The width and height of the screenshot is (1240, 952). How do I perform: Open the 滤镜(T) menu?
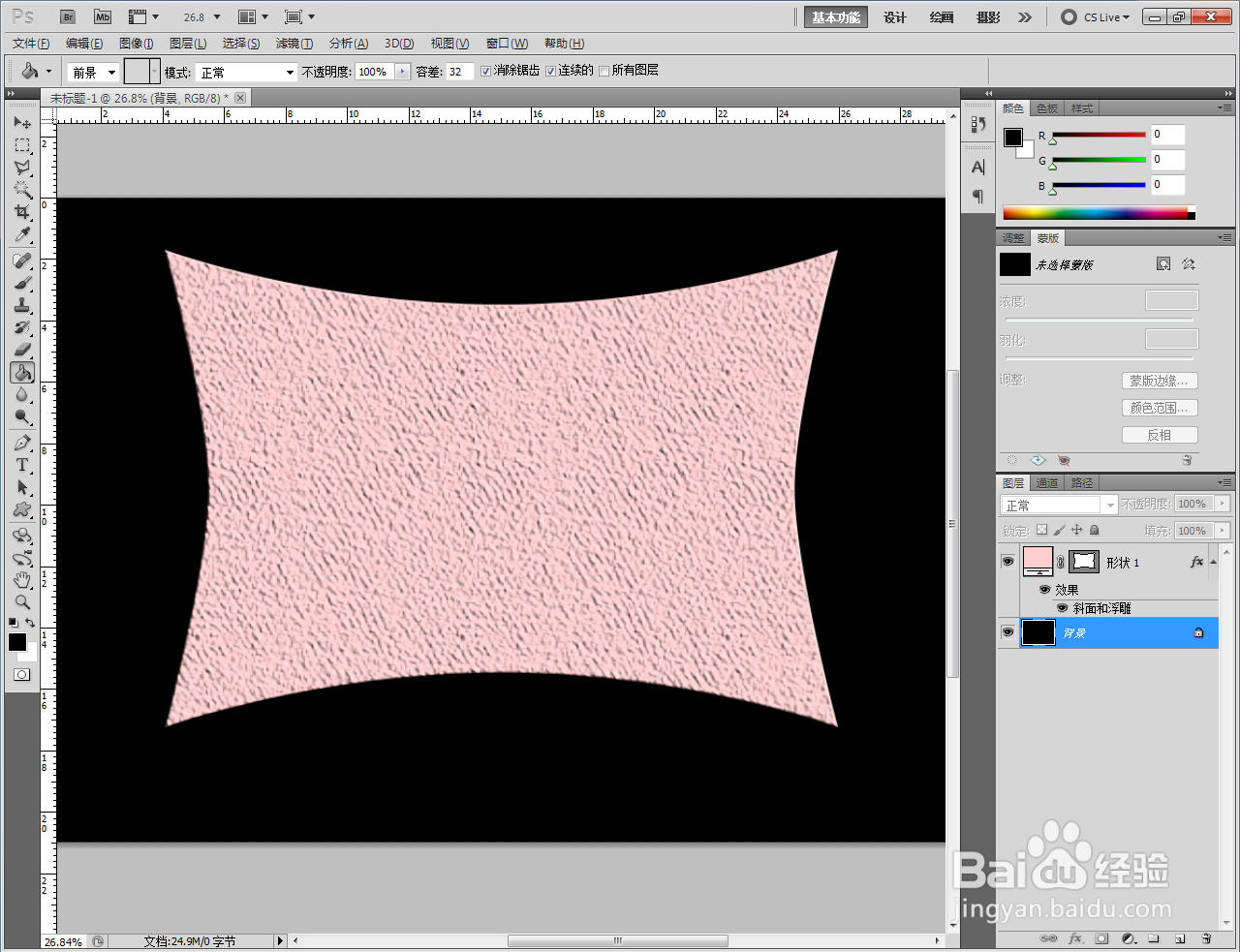point(294,44)
